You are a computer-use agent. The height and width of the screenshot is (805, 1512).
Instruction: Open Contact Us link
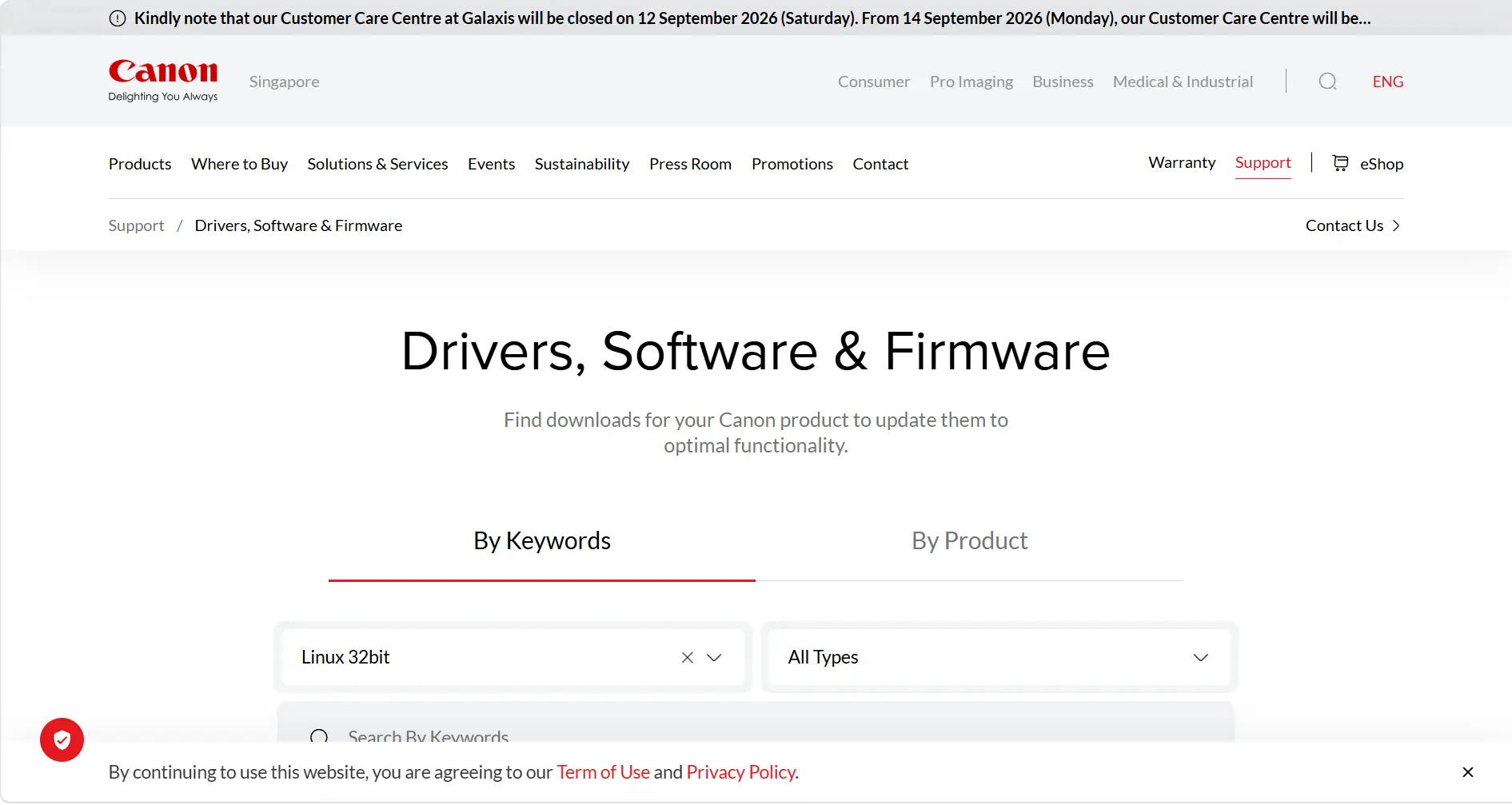(1344, 225)
